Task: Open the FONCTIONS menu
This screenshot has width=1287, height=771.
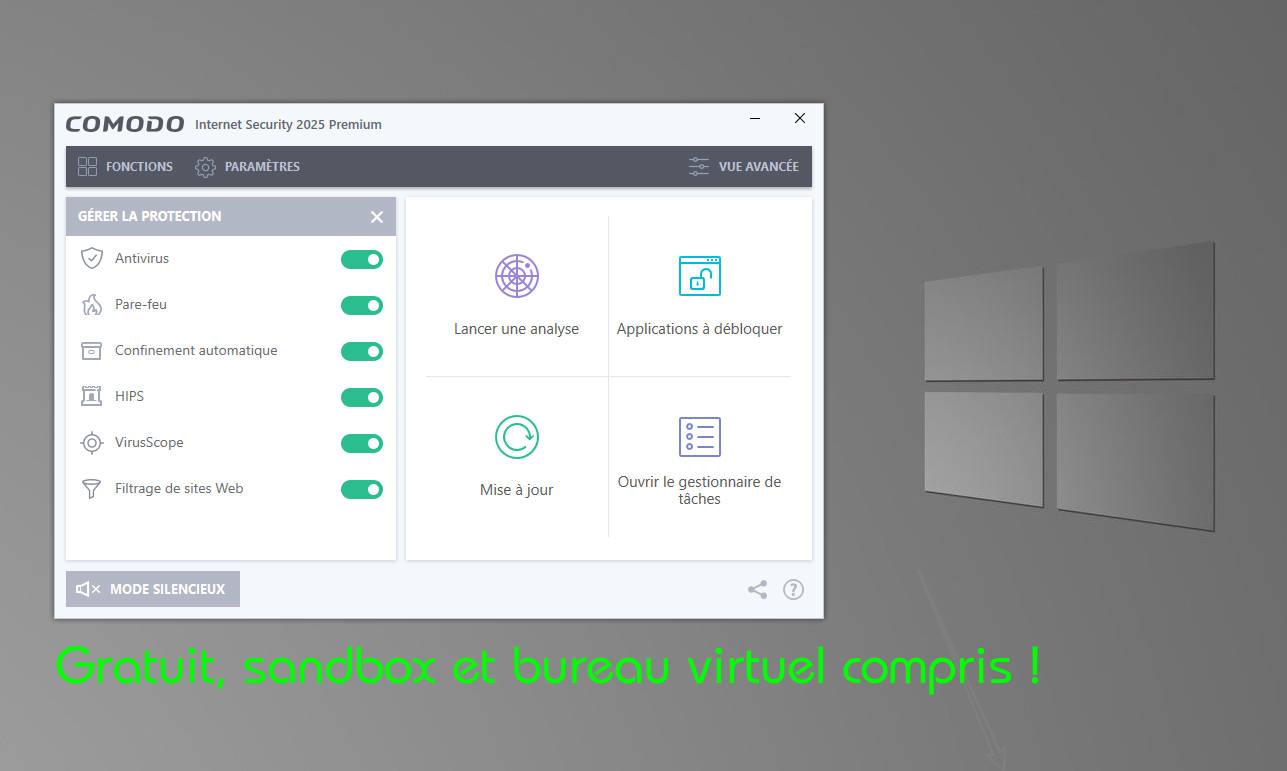Action: 125,166
